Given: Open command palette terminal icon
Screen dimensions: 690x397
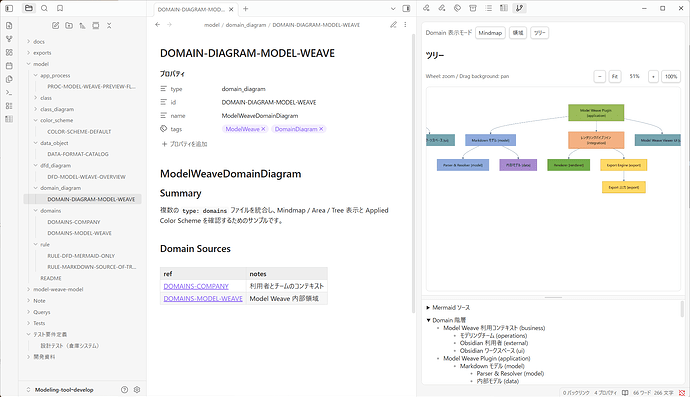Looking at the screenshot, I should 9,92.
